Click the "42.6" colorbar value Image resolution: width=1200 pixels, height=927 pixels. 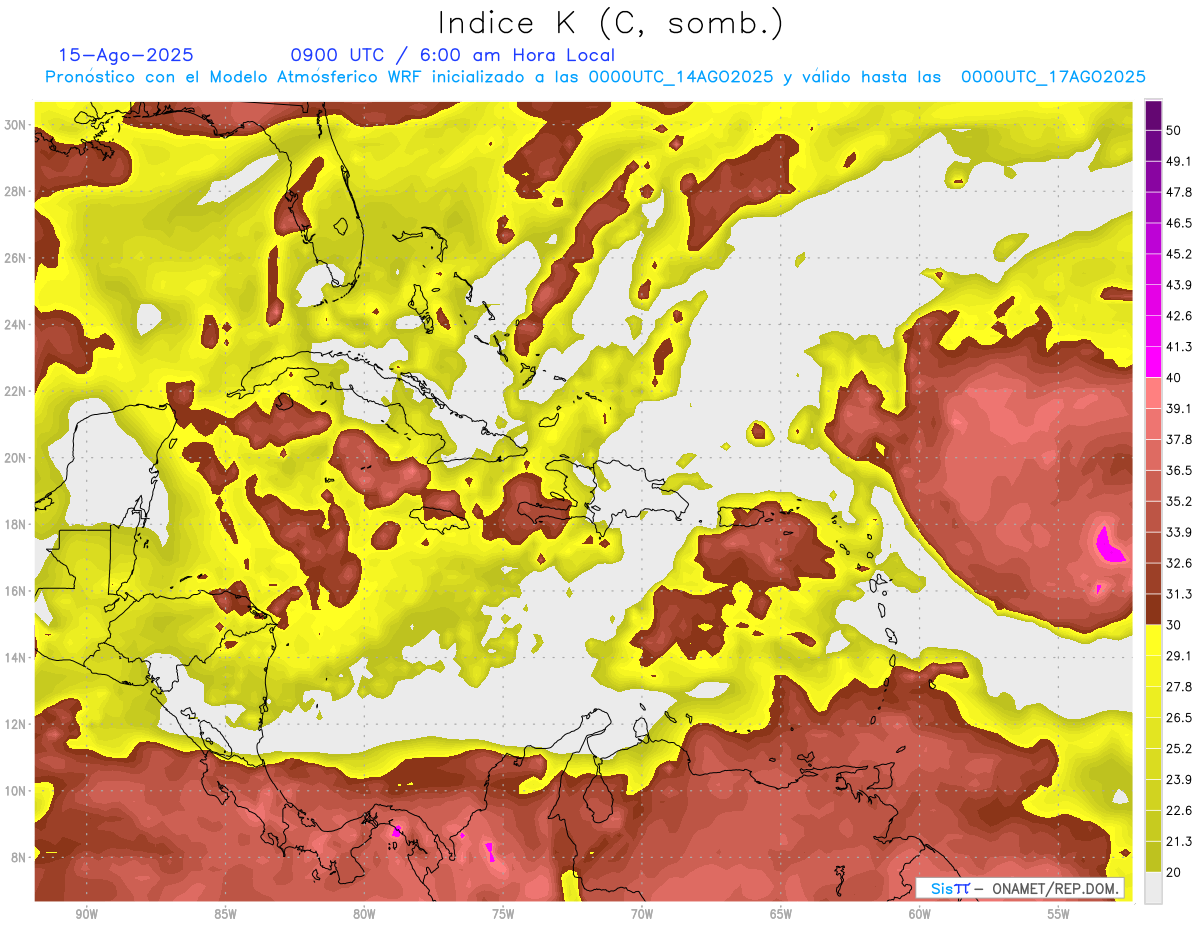1178,316
